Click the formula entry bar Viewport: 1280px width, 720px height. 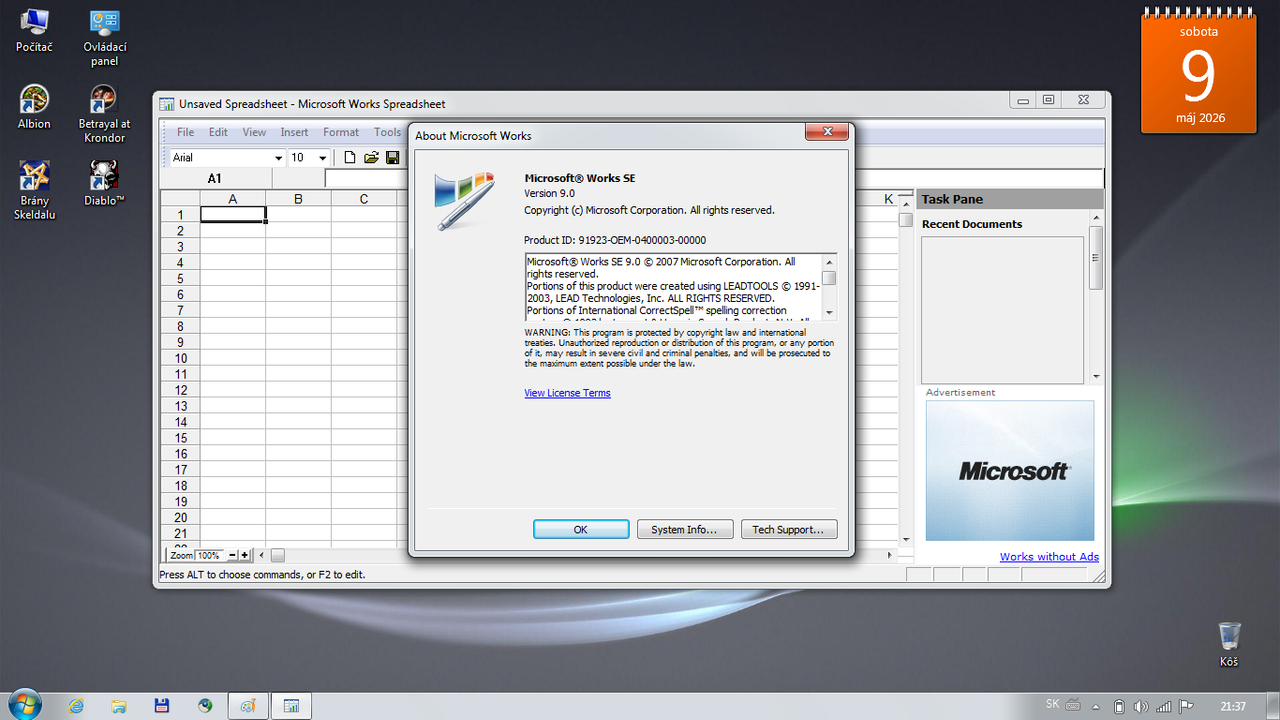point(366,179)
